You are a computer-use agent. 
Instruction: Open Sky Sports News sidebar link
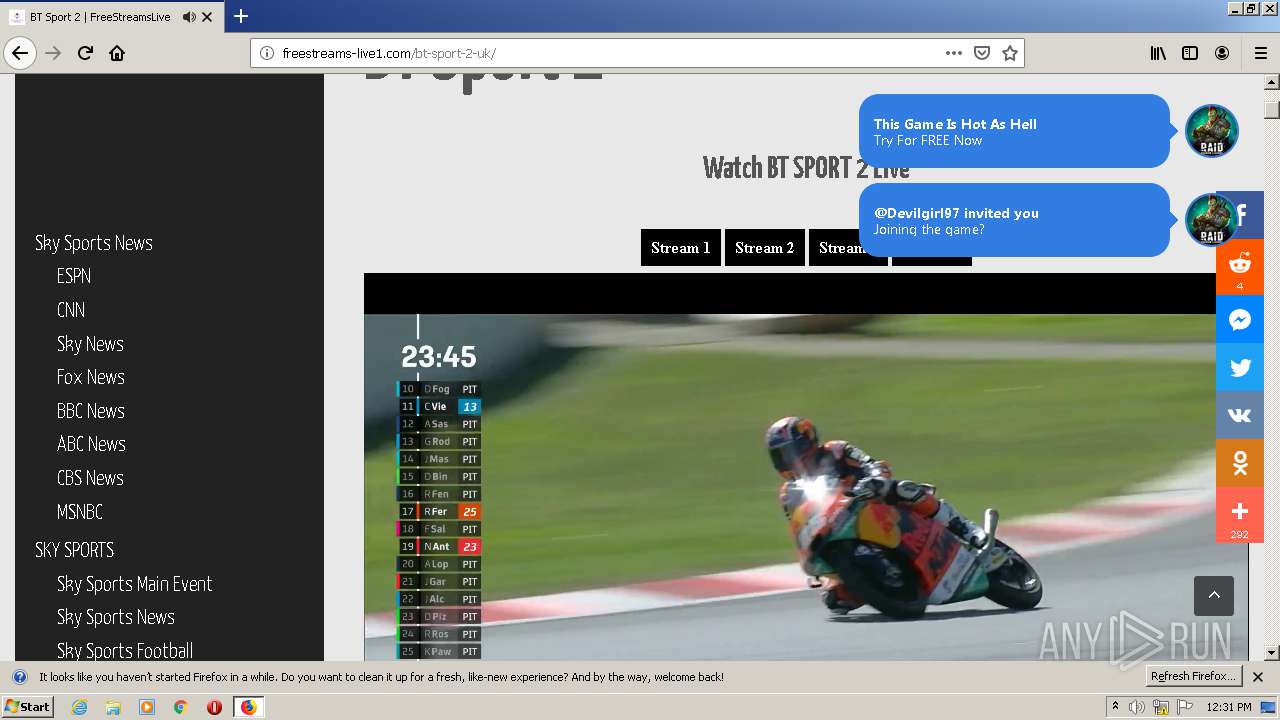coord(94,243)
